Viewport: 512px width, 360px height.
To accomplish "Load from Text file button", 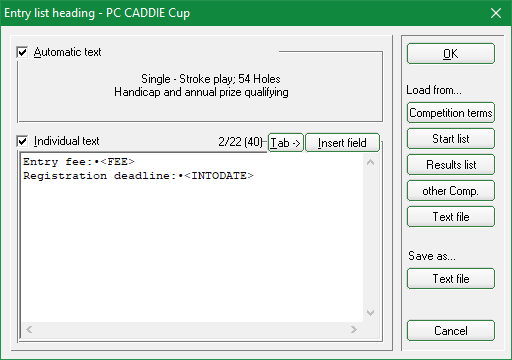I will click(x=451, y=217).
